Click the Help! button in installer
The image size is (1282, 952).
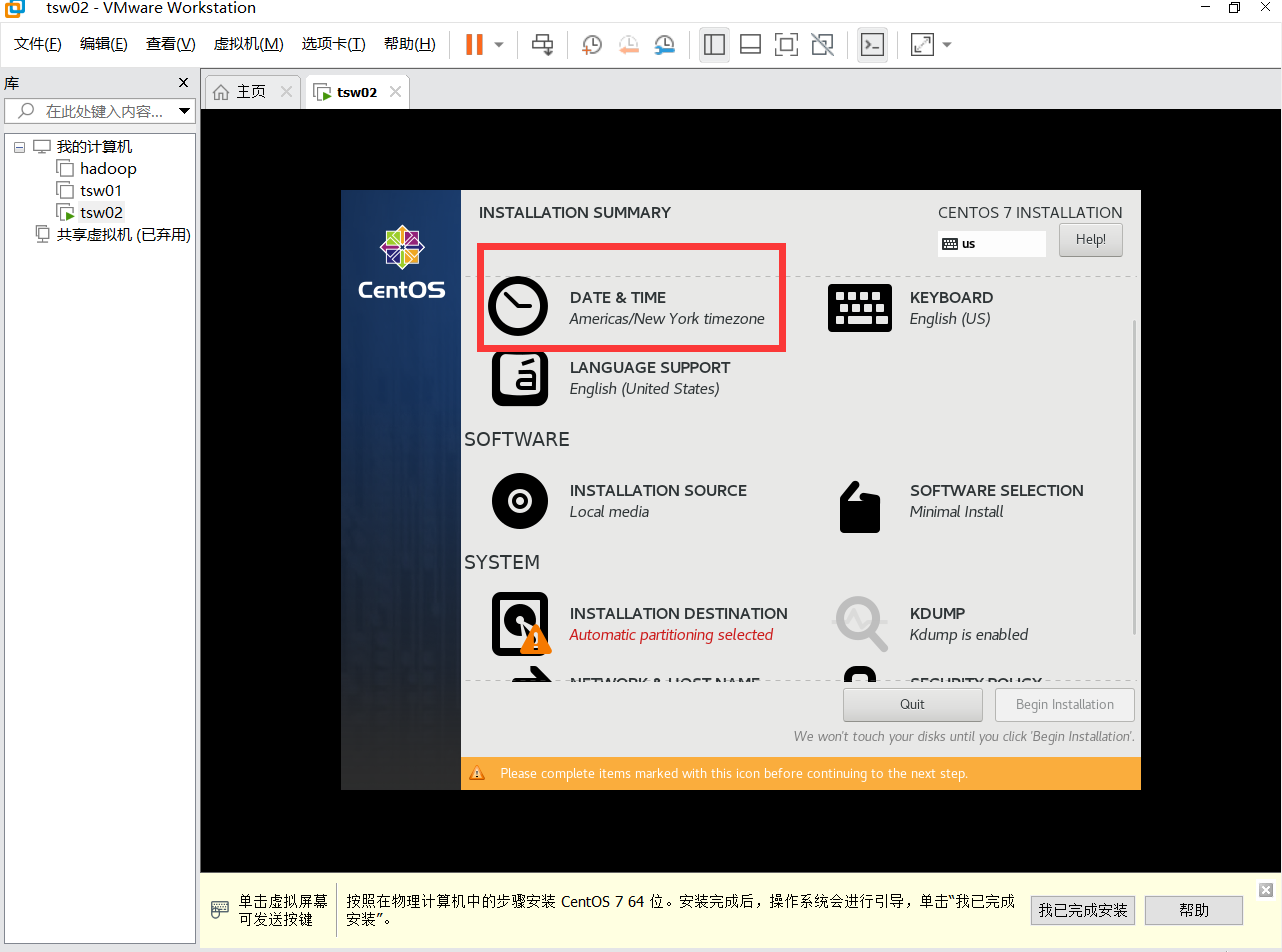tap(1091, 240)
